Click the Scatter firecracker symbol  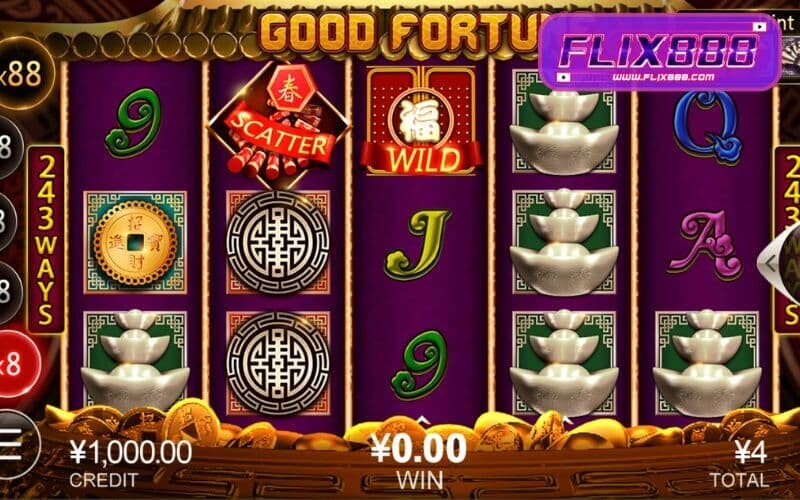pyautogui.click(x=278, y=123)
